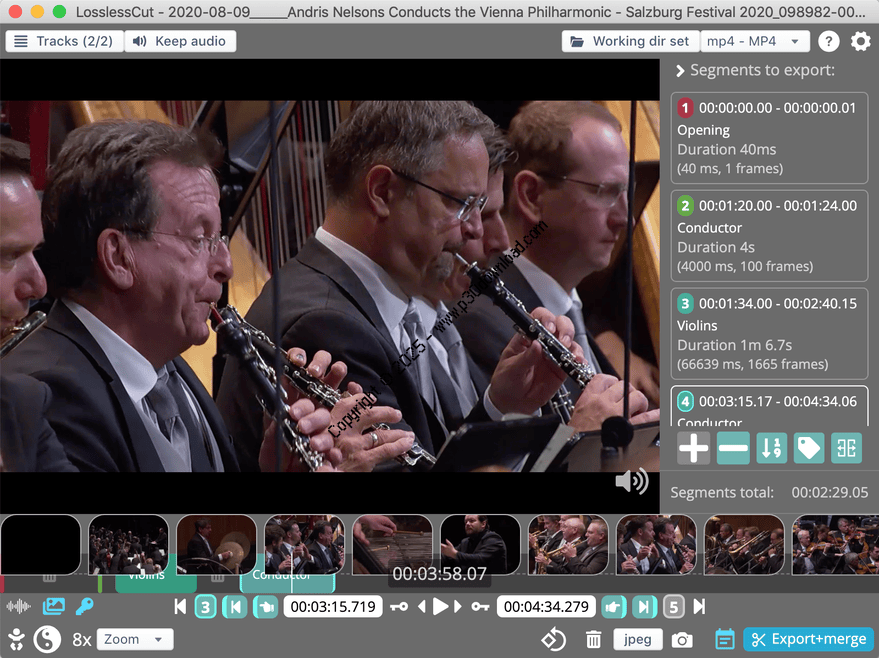Select segment 2 Conductor in export list

point(768,235)
